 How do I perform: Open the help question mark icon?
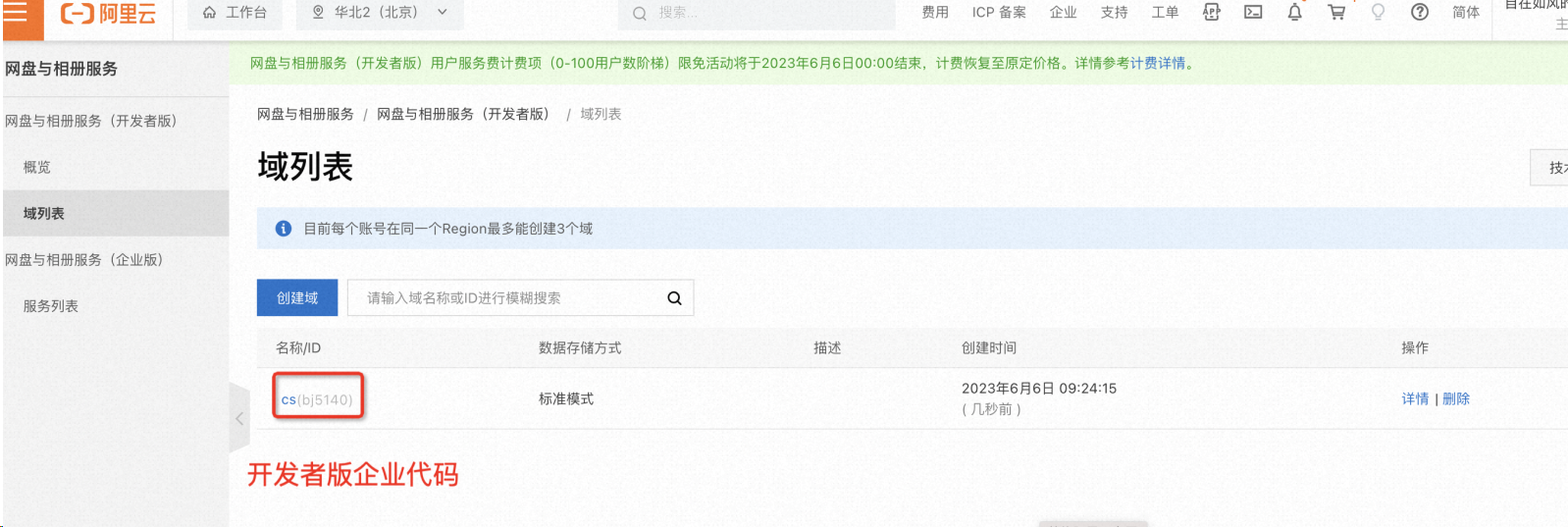(1420, 13)
